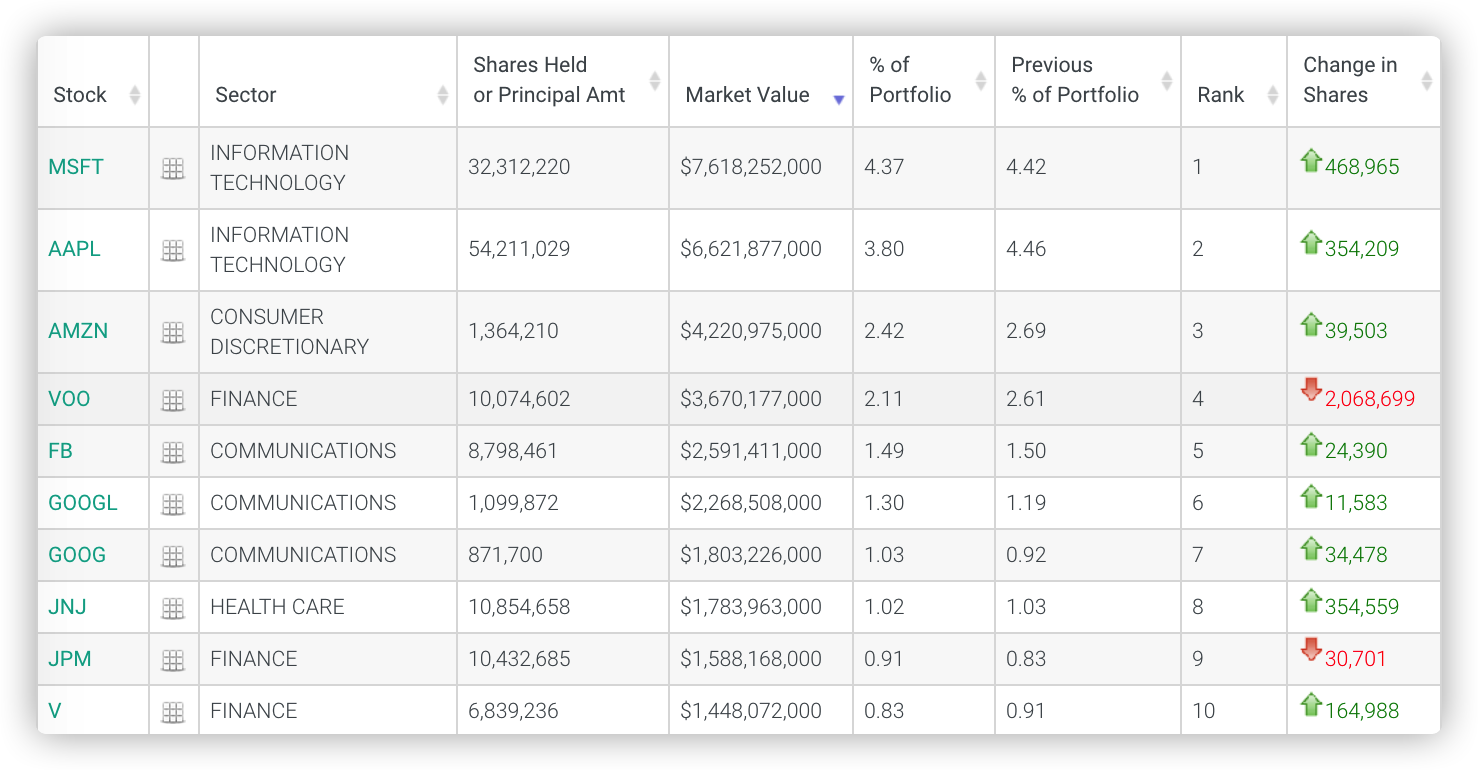
Task: Select shares held value 10,074,602
Action: 519,399
